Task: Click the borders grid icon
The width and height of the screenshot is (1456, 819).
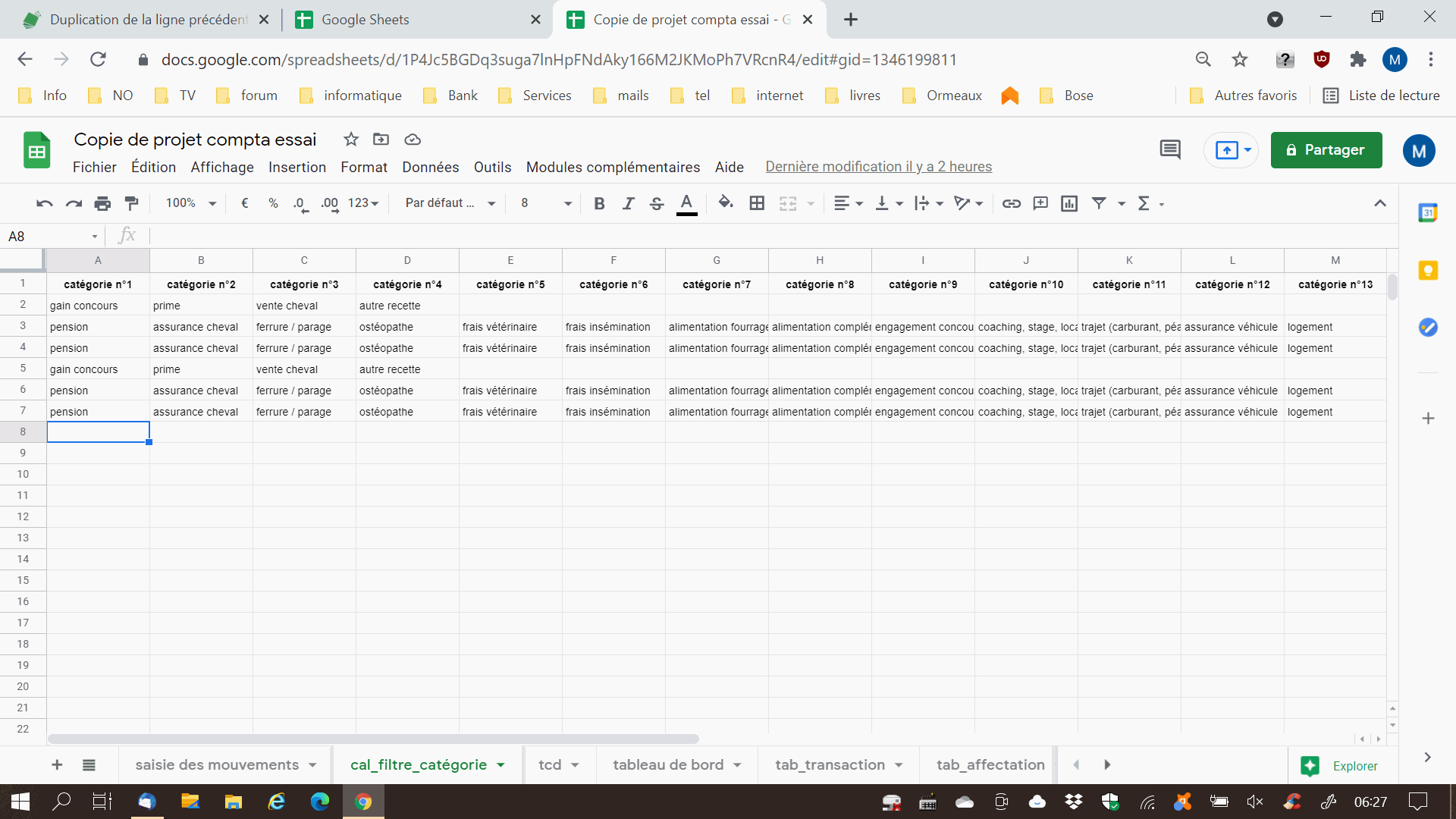Action: coord(756,203)
